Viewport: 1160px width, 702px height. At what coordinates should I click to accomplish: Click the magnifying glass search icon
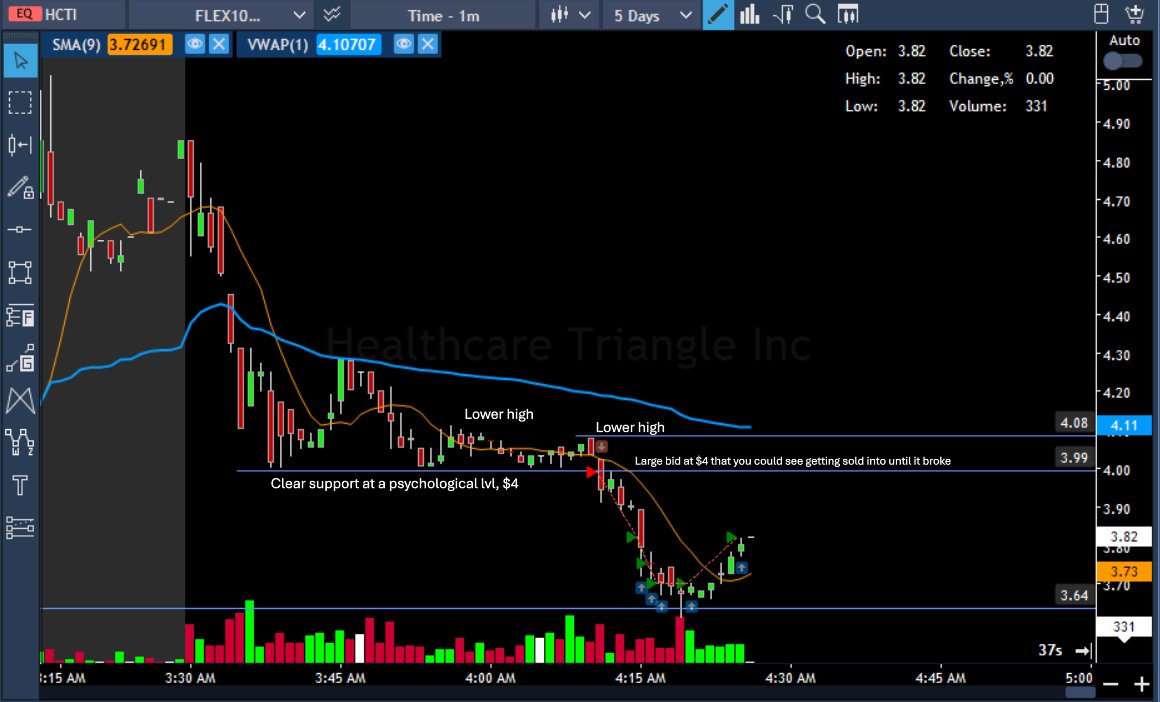click(815, 14)
